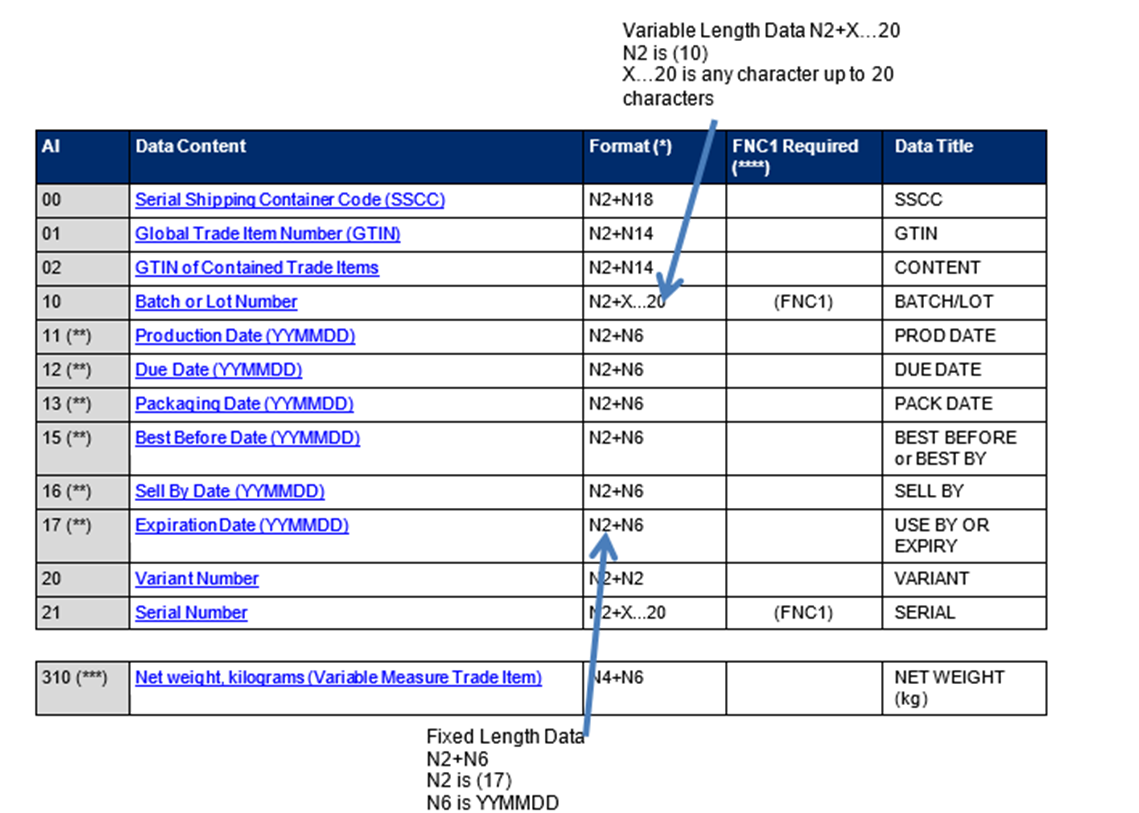
Task: Select AI cell 11 (**)
Action: [83, 337]
